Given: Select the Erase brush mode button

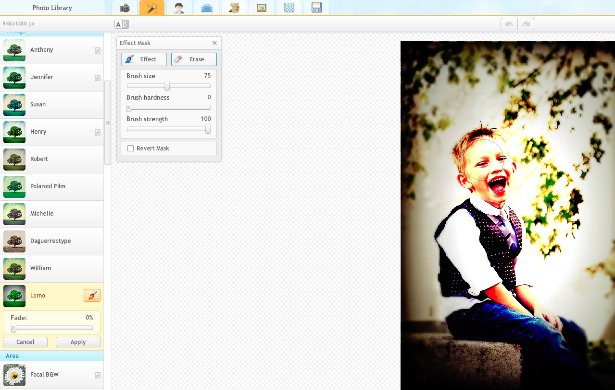Looking at the screenshot, I should (194, 59).
